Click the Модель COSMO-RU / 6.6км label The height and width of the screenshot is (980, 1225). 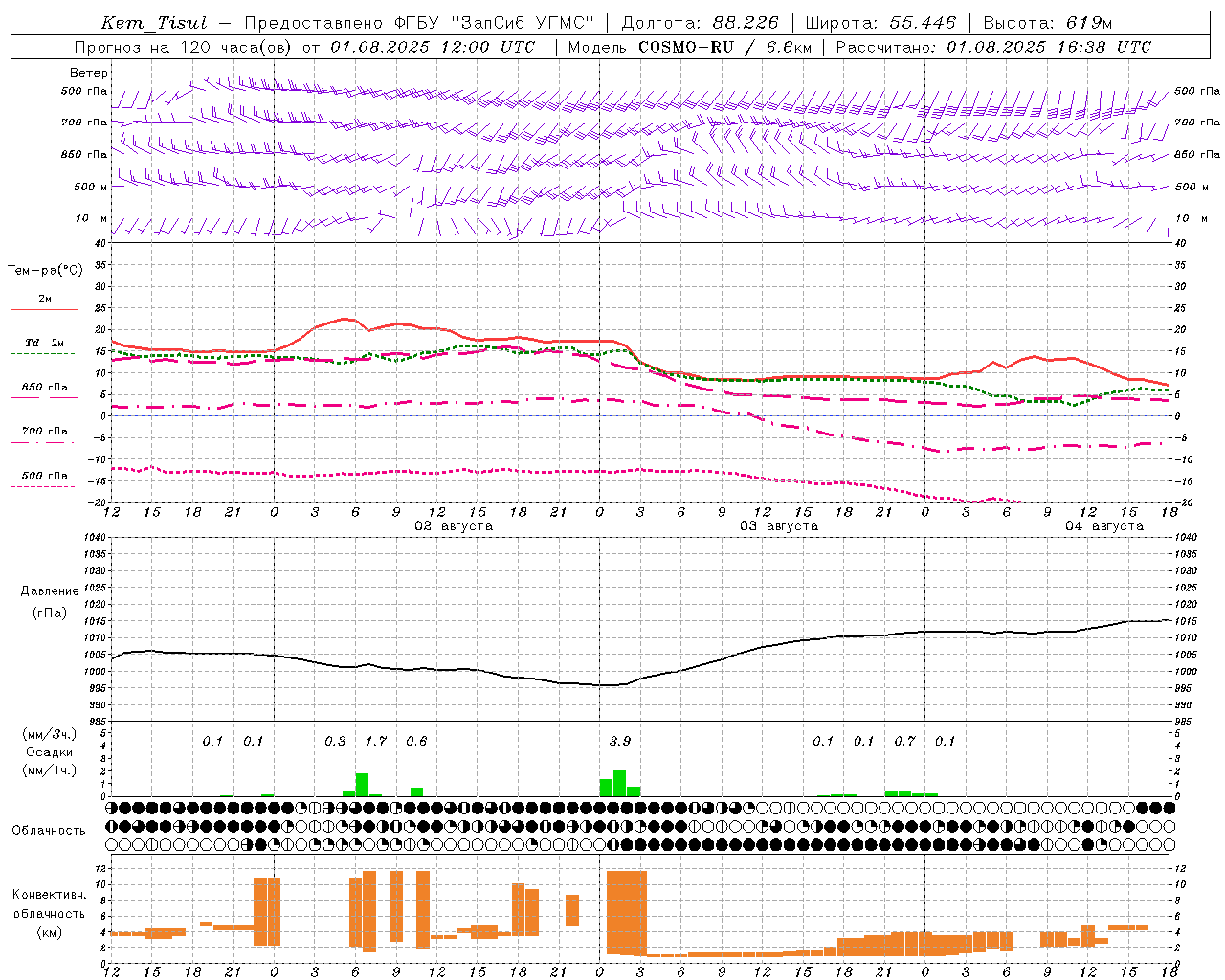pos(690,47)
